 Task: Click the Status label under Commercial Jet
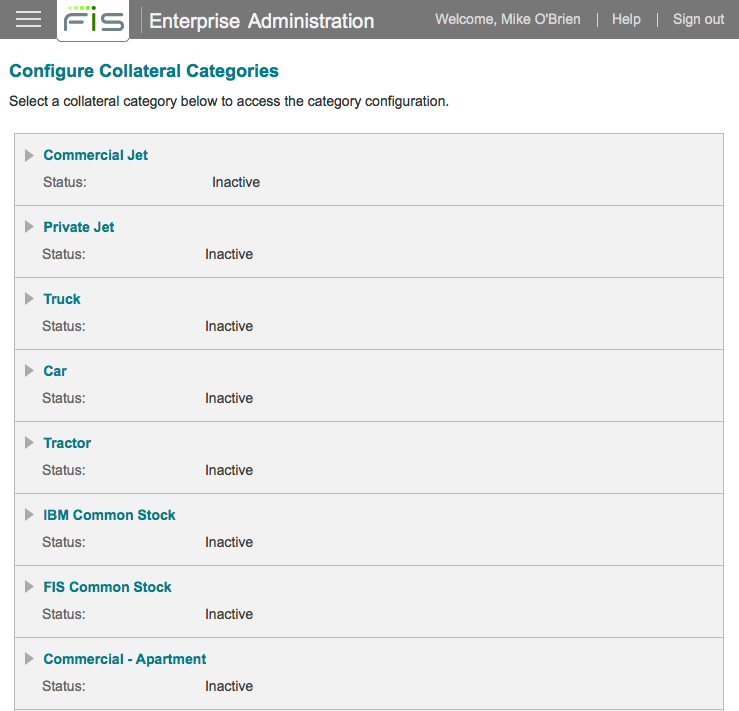65,182
